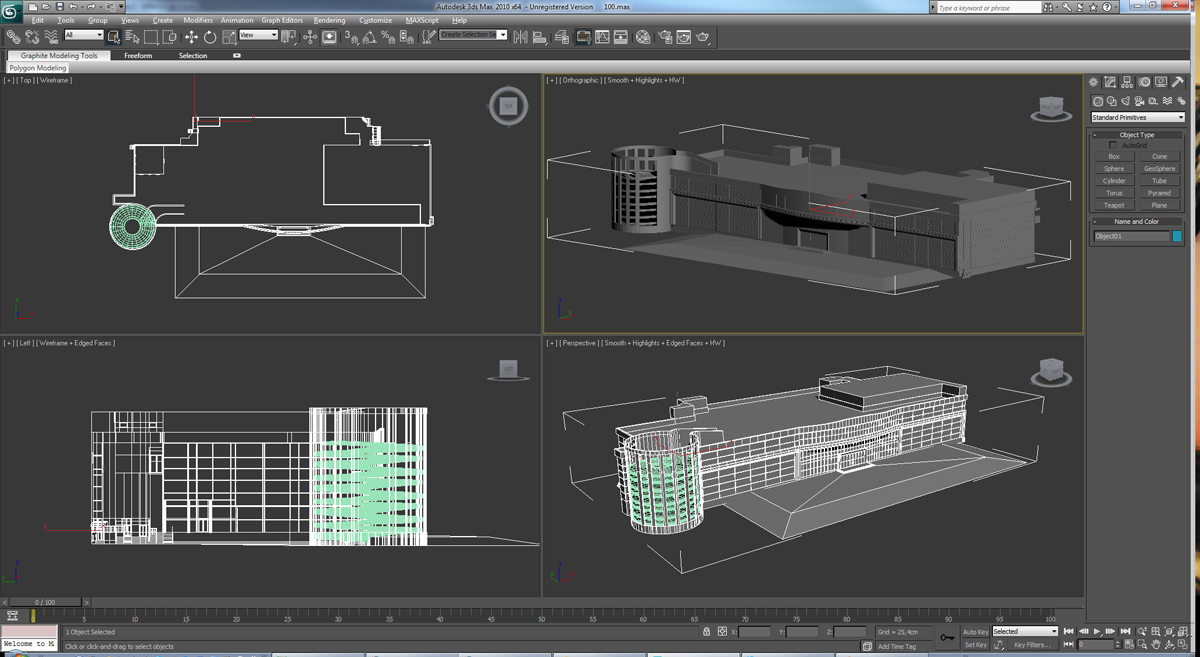Open the Modifiers menu

tap(197, 20)
